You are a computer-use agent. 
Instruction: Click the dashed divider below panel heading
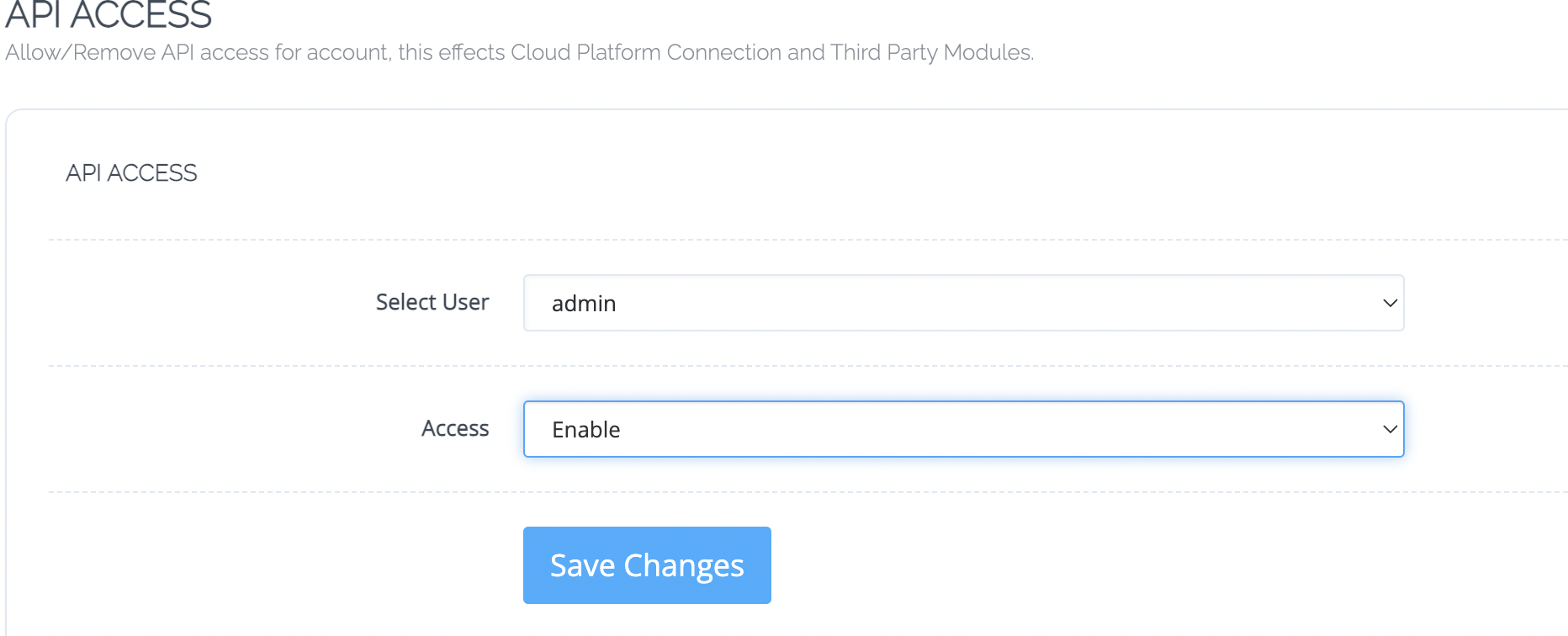click(x=808, y=240)
